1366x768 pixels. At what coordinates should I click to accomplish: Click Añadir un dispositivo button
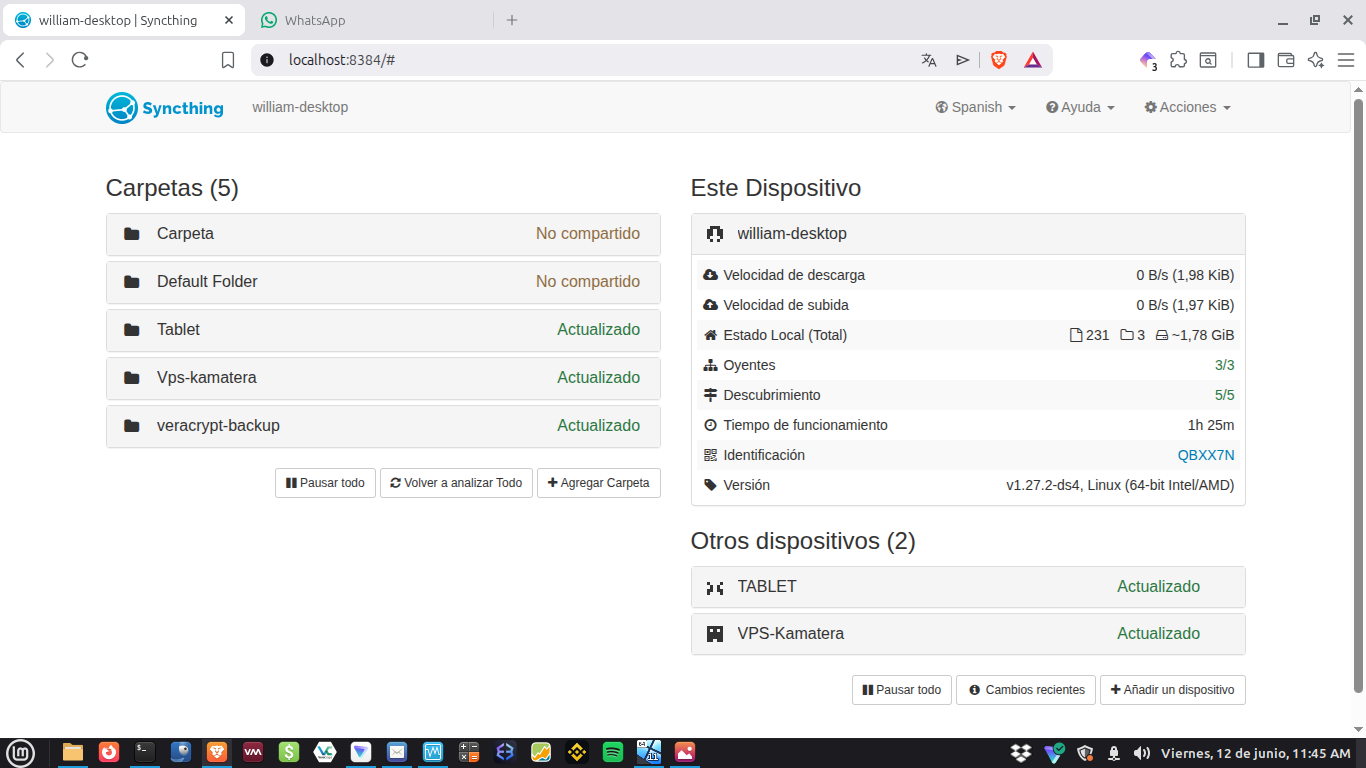pos(1173,690)
